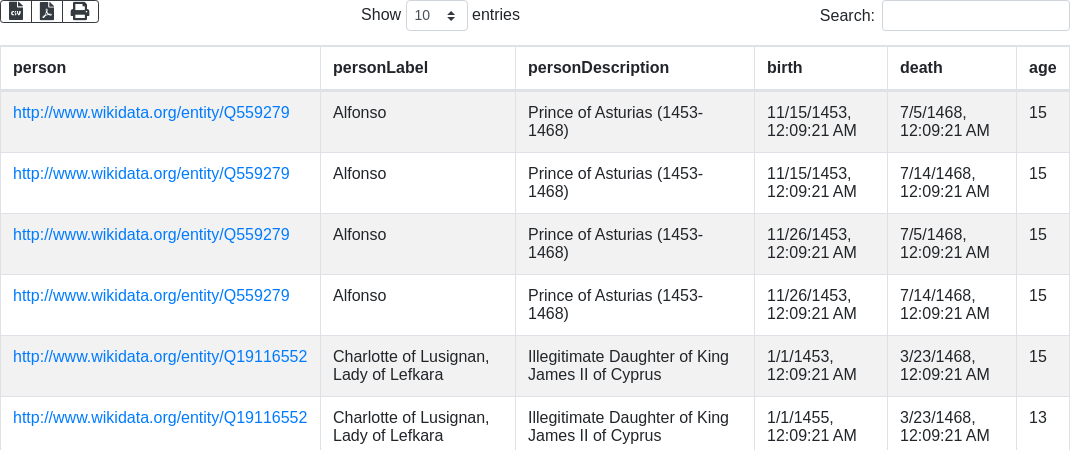This screenshot has width=1070, height=450.
Task: Print the table with printer icon
Action: click(x=80, y=11)
